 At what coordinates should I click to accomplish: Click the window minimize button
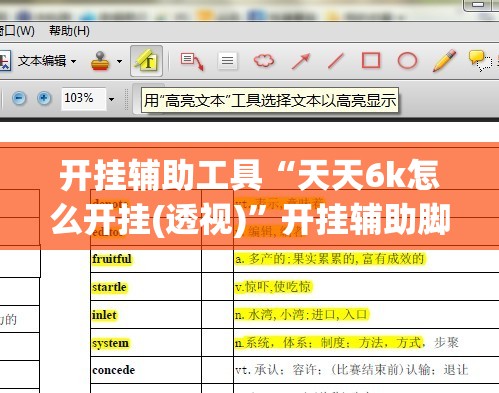478,5
